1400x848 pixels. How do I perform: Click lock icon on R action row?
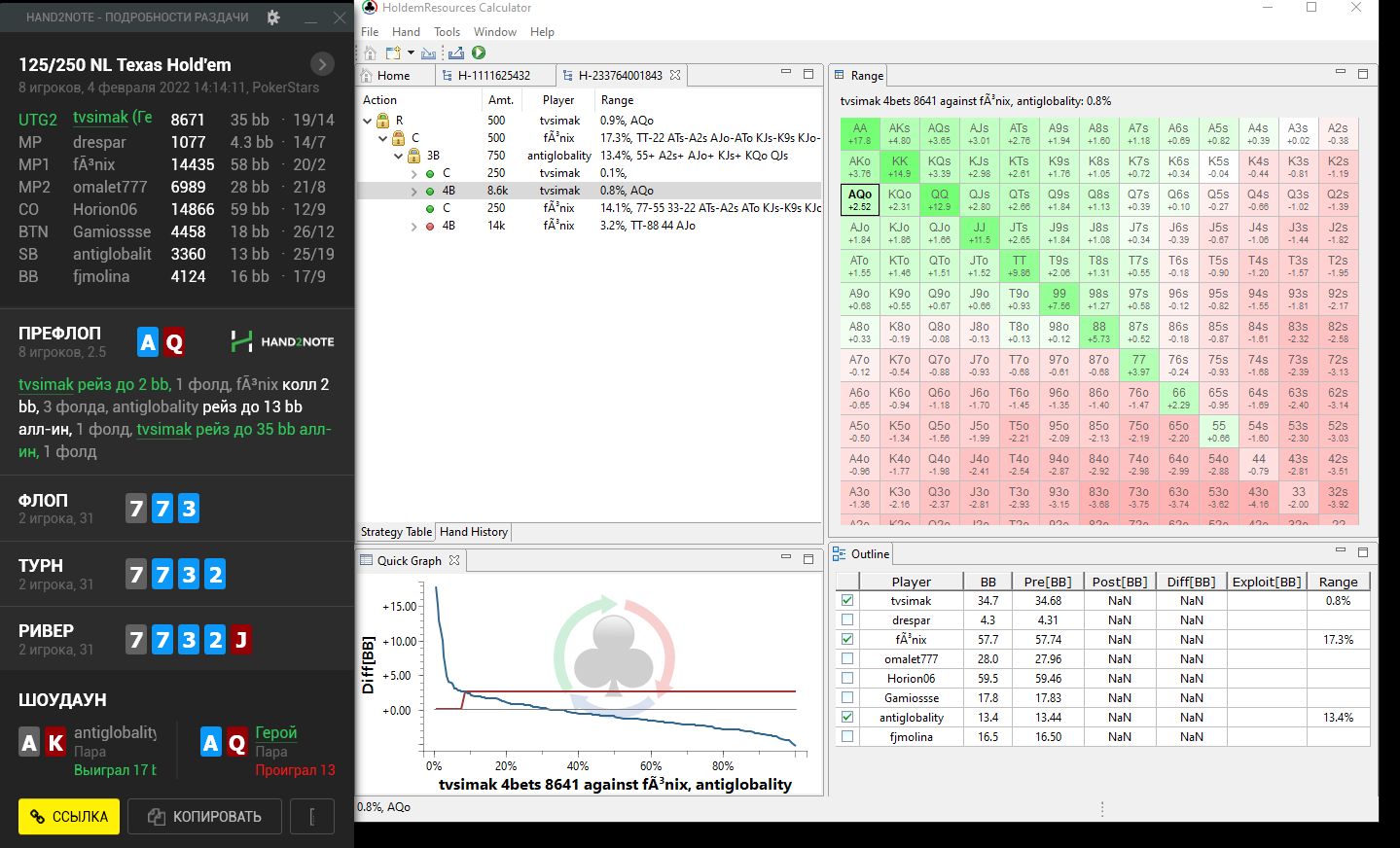[x=383, y=121]
